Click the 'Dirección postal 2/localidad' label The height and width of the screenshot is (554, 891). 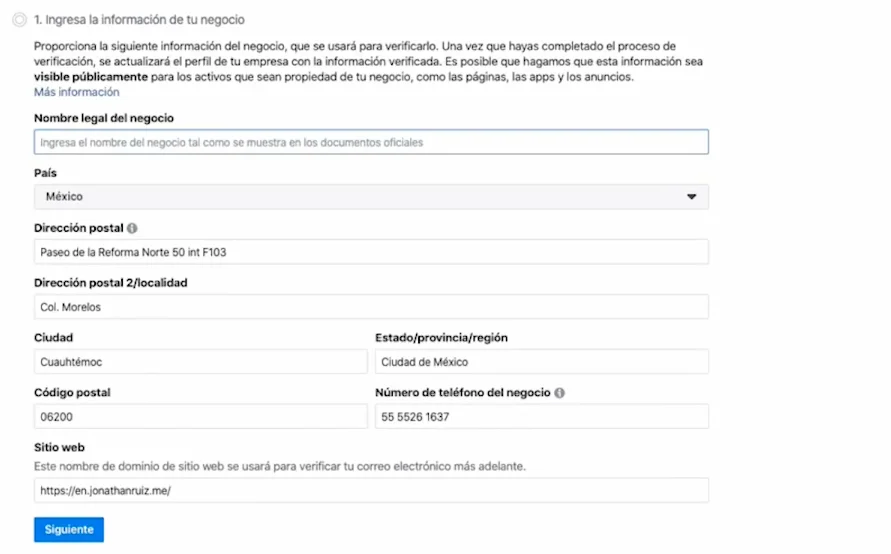tap(111, 283)
